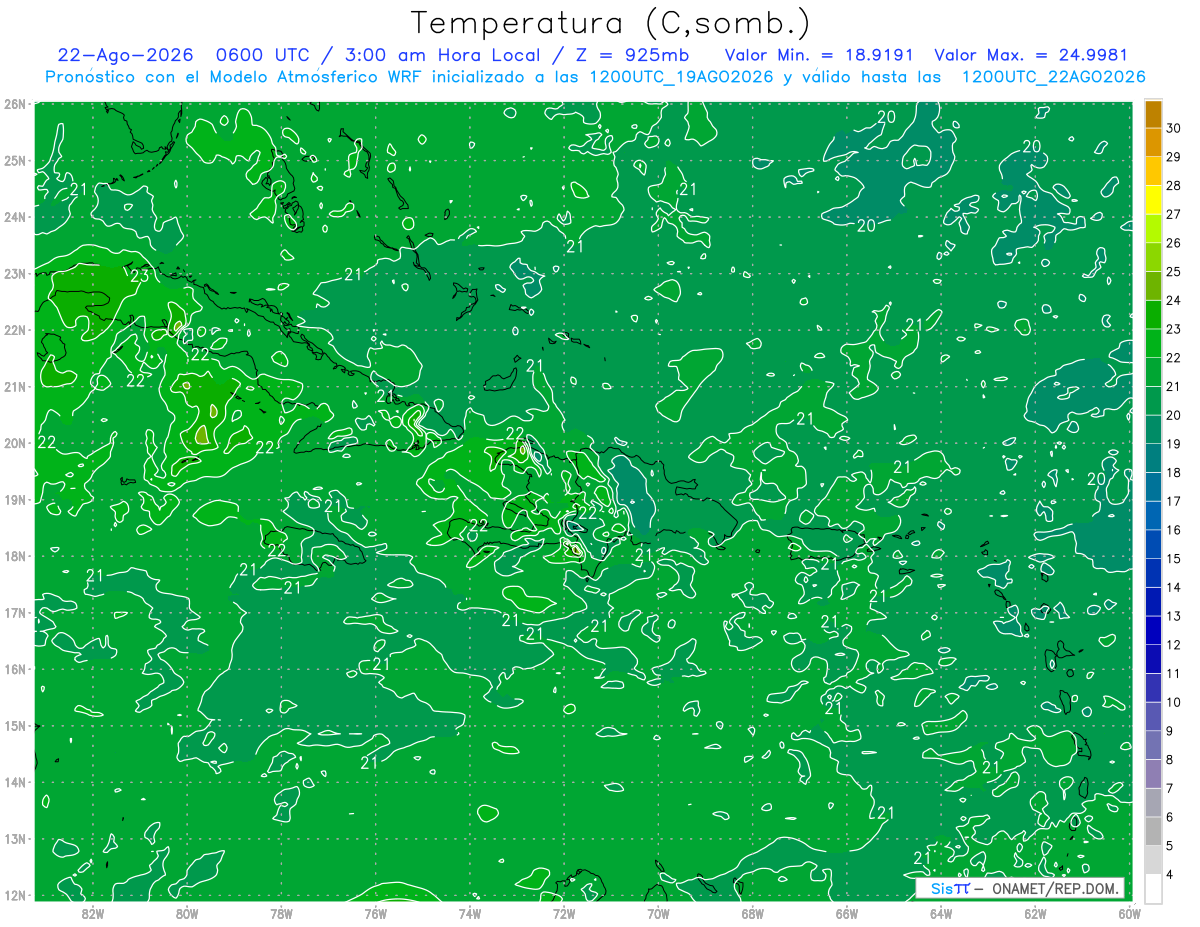Click the '20N' latitude axis label
The height and width of the screenshot is (927, 1200).
[14, 443]
